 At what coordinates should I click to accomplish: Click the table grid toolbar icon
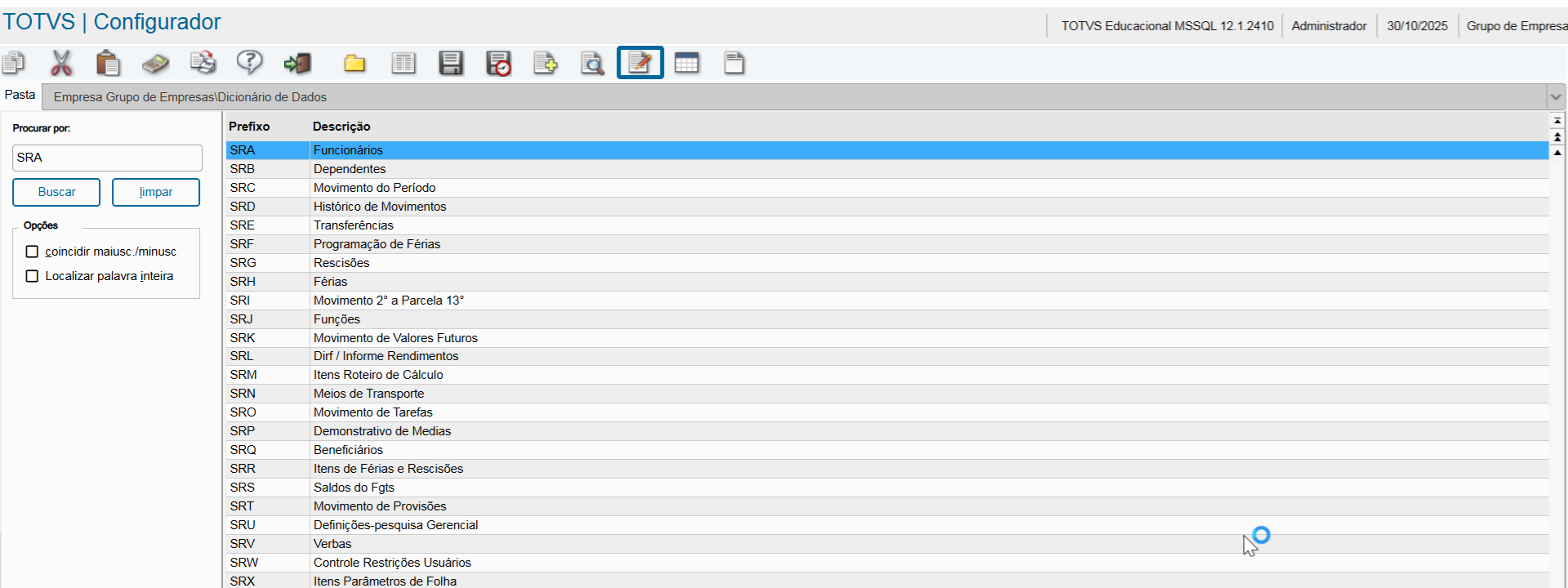click(x=687, y=63)
